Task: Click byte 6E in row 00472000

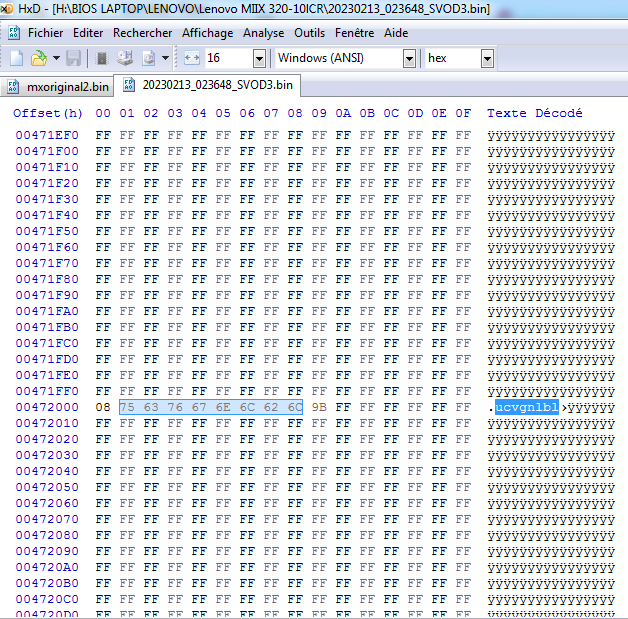Action: [223, 407]
